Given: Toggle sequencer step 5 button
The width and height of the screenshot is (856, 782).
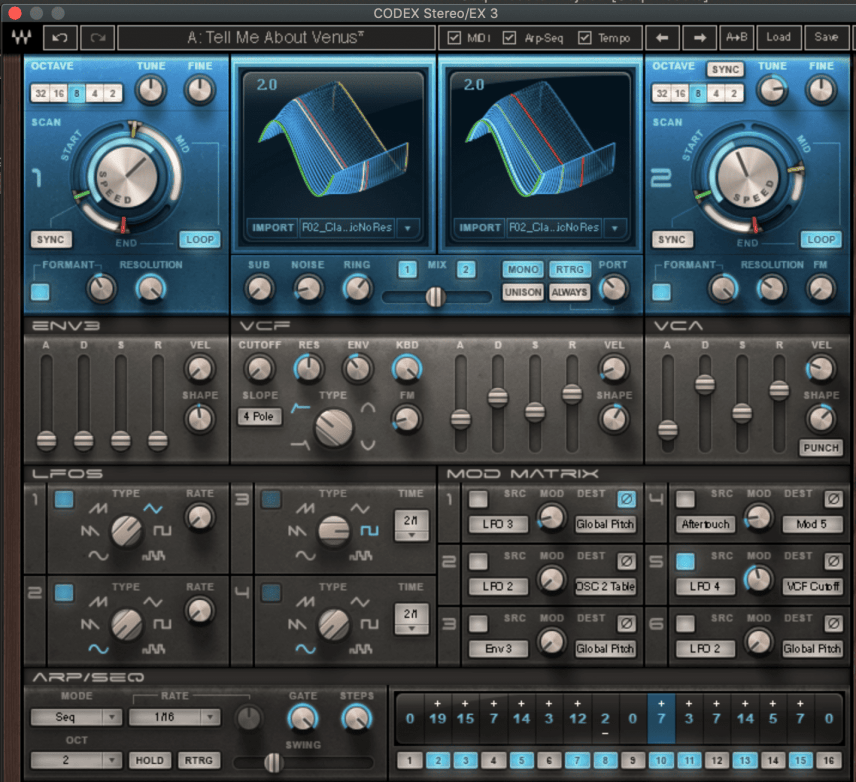Looking at the screenshot, I should coord(521,760).
